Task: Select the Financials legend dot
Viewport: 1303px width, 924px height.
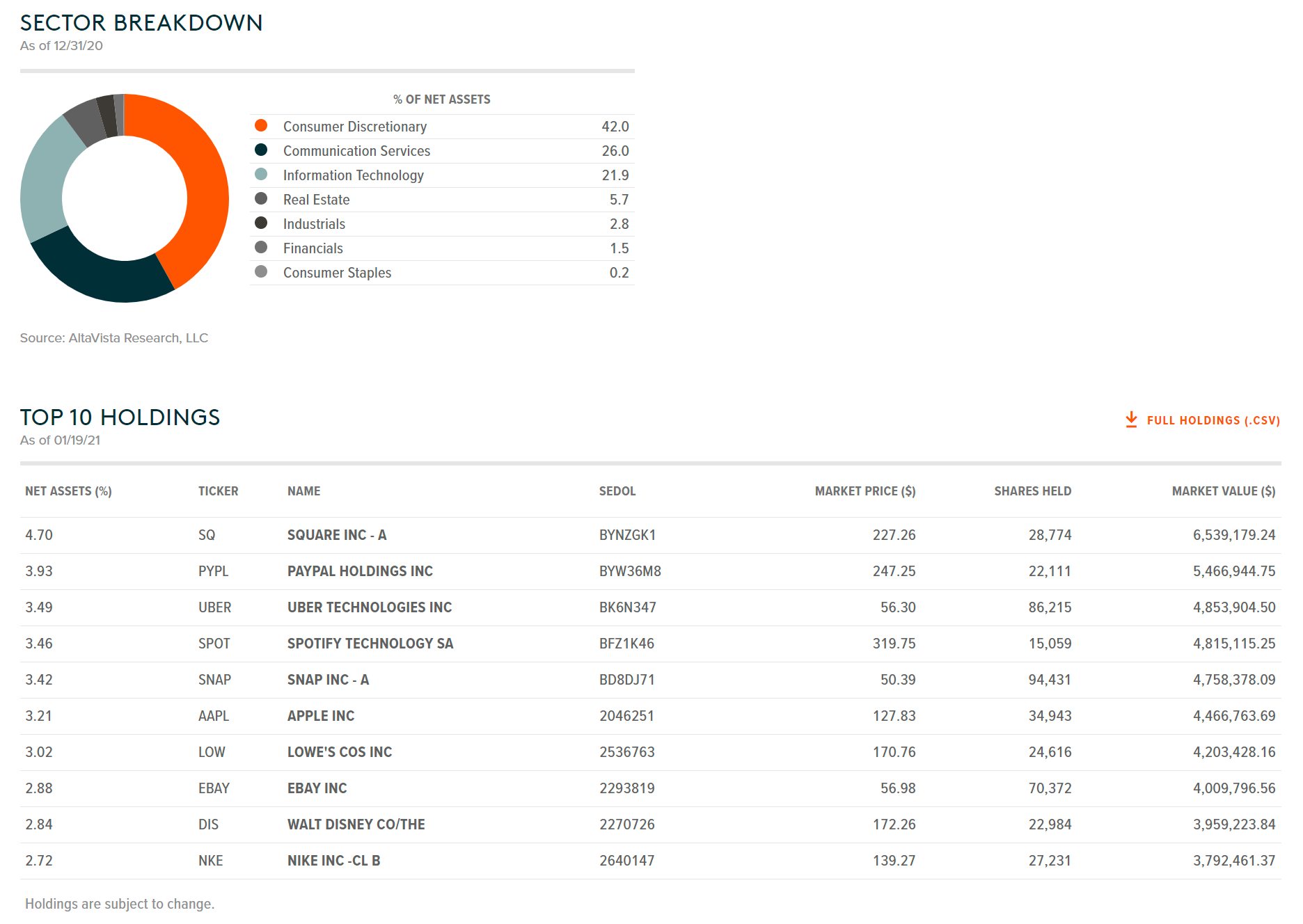Action: [261, 248]
